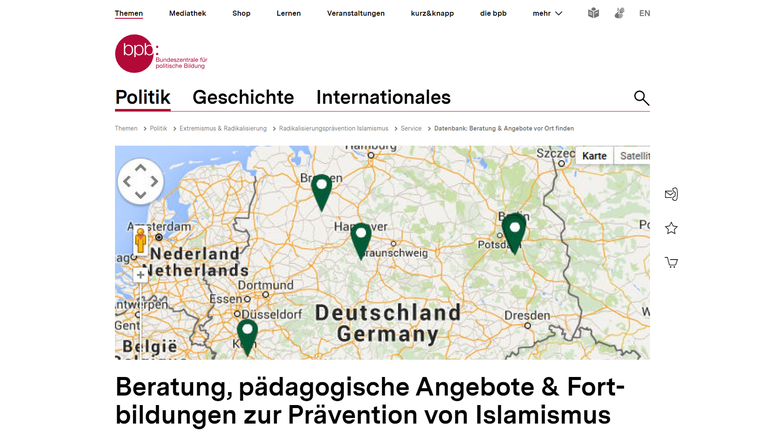Select the map marker near Hannover
The height and width of the screenshot is (432, 768).
click(x=361, y=241)
